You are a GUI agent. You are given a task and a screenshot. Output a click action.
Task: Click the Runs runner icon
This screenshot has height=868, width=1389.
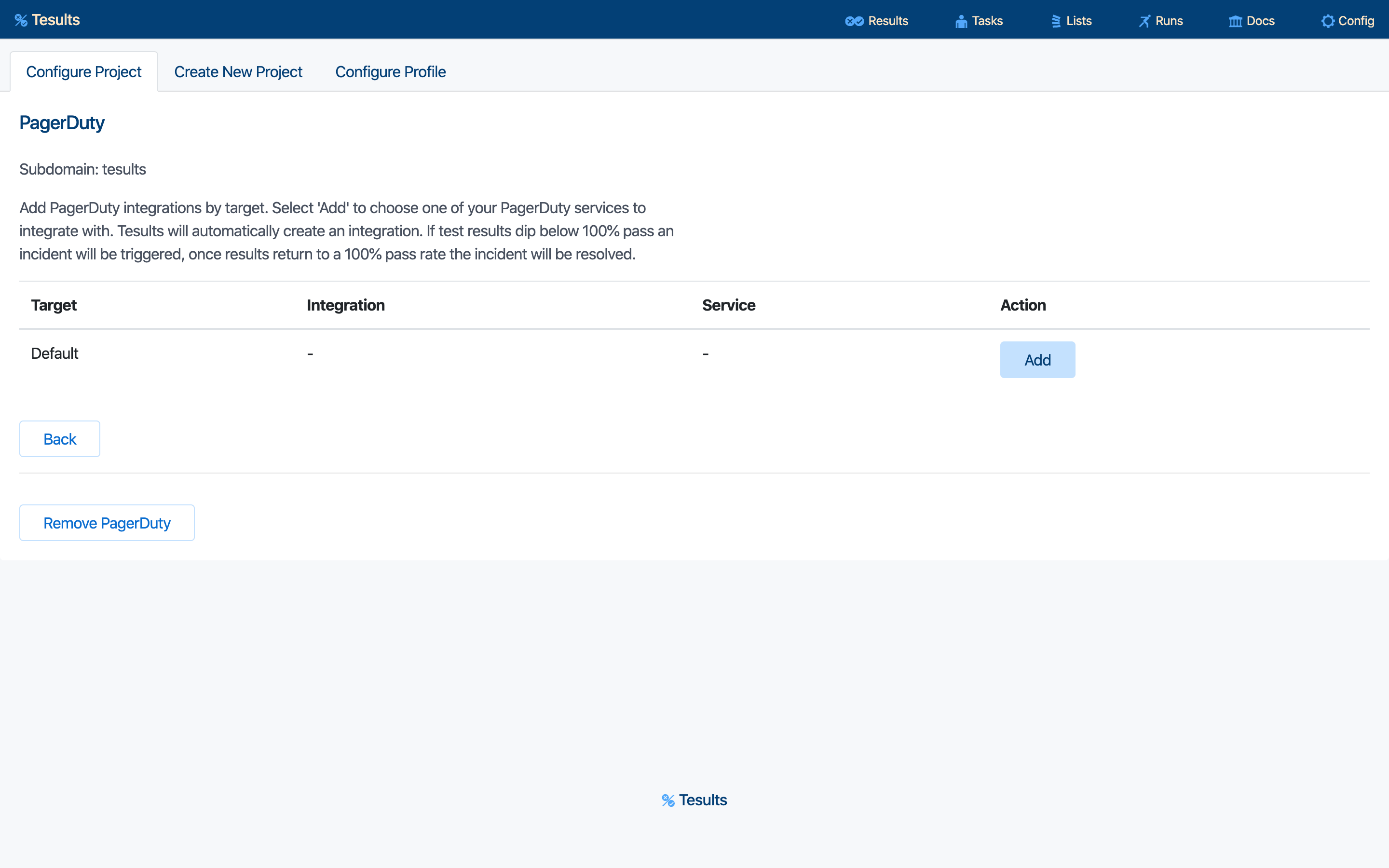1144,21
